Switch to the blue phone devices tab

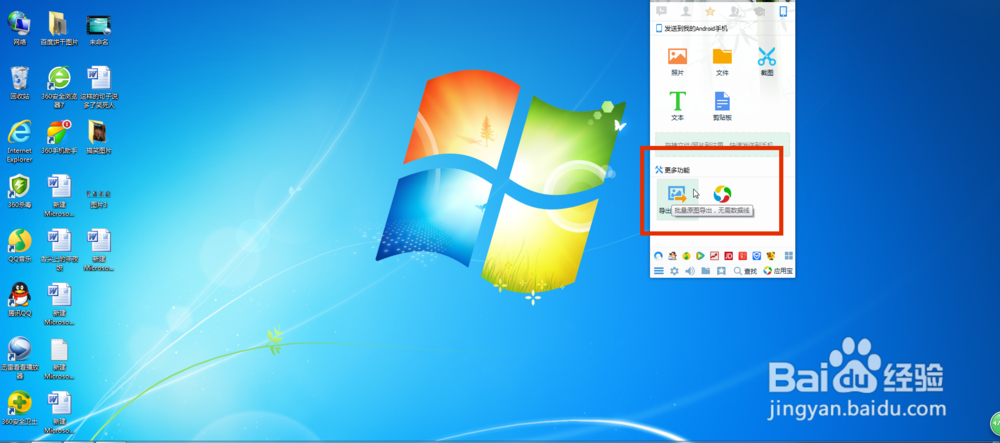783,11
